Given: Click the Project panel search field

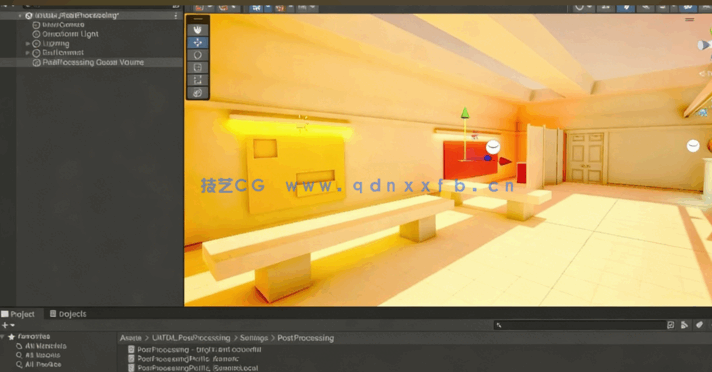Looking at the screenshot, I should tap(580, 325).
